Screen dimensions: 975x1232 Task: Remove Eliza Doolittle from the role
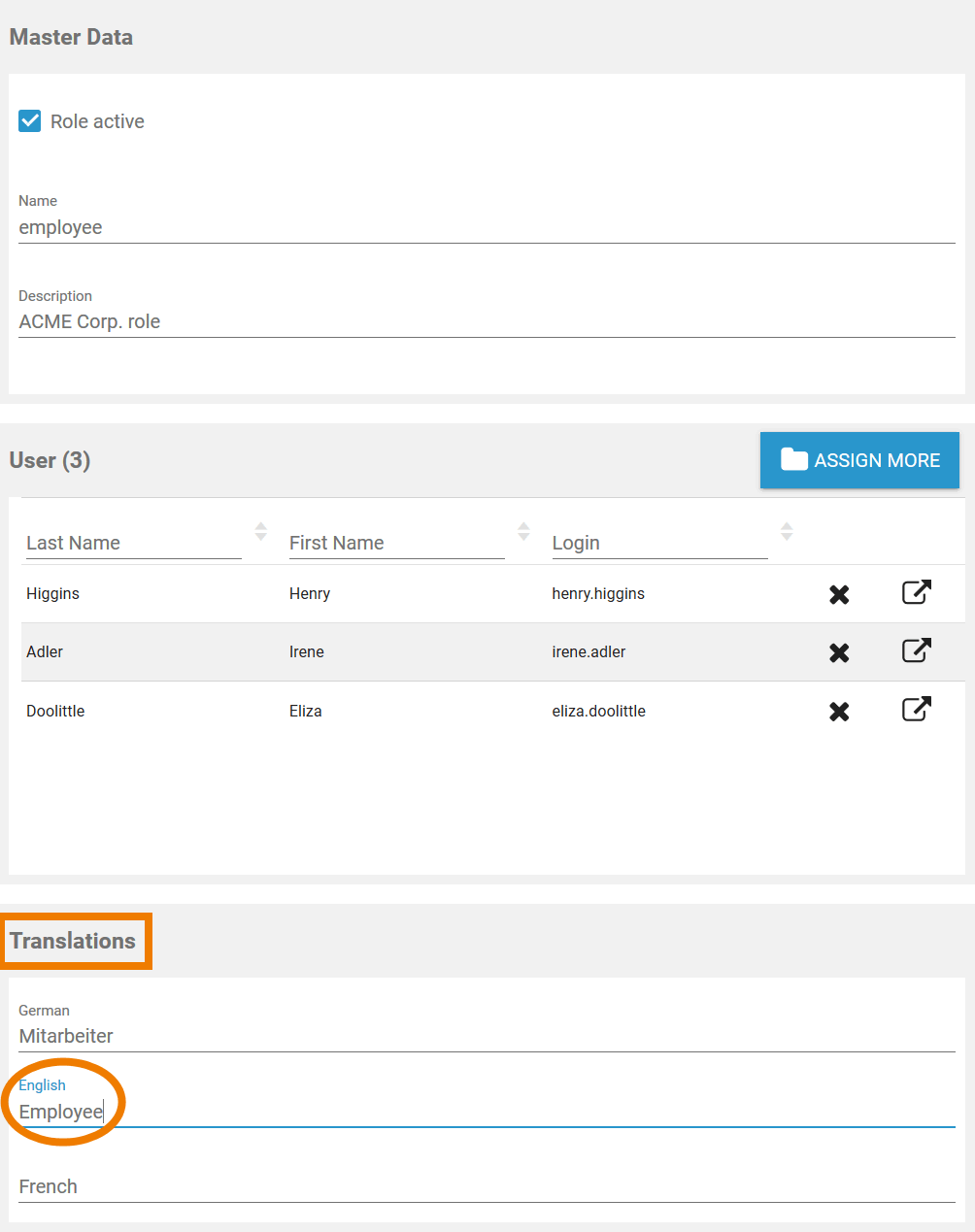[x=839, y=712]
